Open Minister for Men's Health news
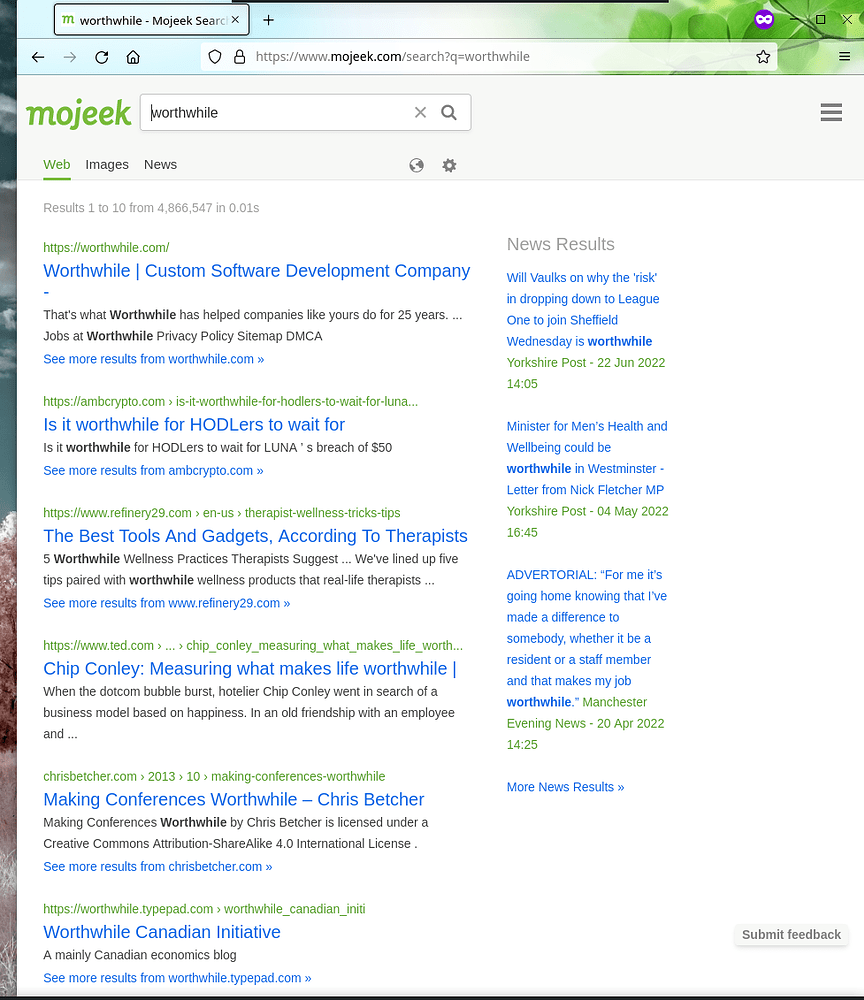This screenshot has height=1000, width=864. (587, 458)
